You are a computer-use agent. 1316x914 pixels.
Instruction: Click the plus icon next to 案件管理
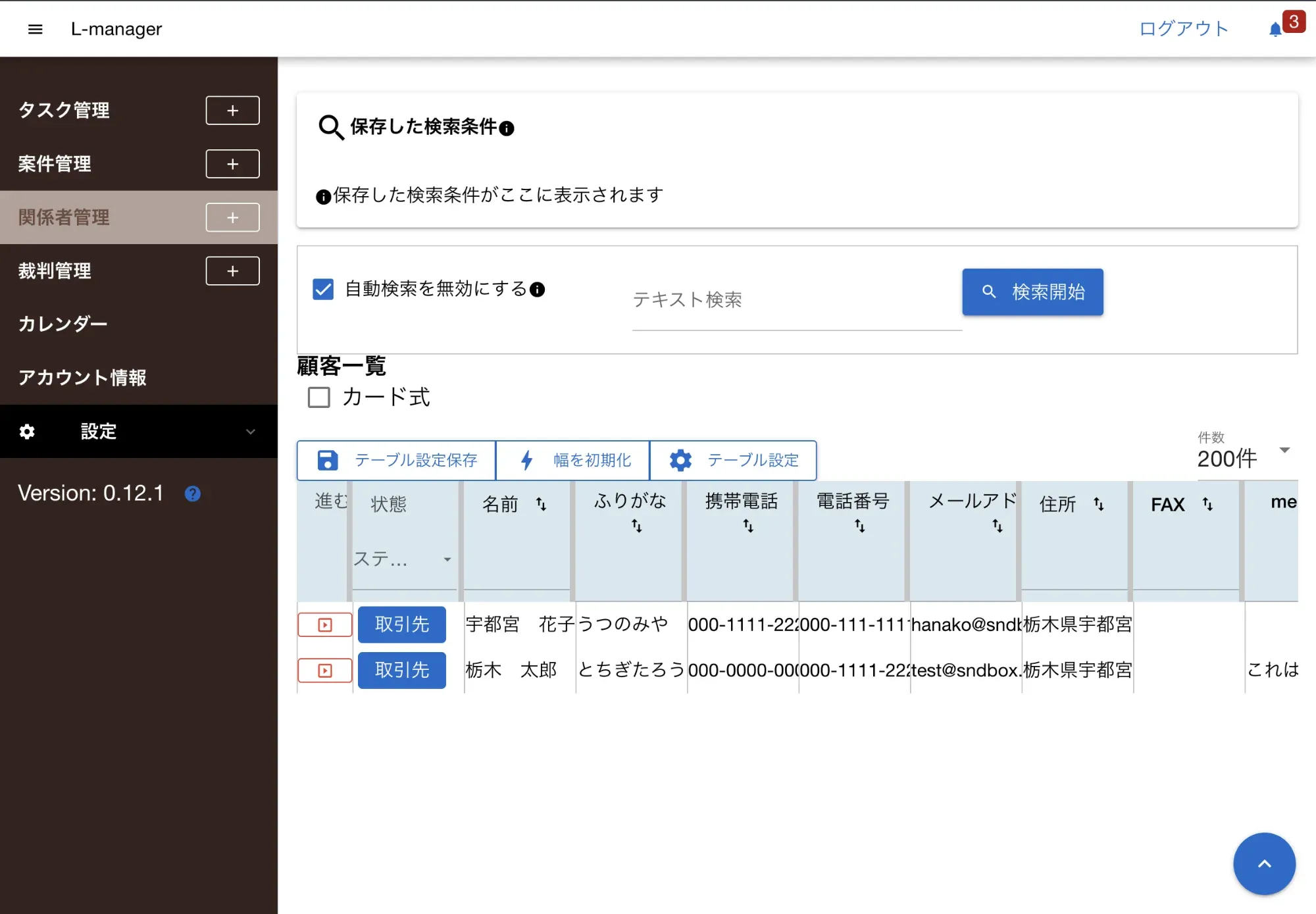pos(232,164)
